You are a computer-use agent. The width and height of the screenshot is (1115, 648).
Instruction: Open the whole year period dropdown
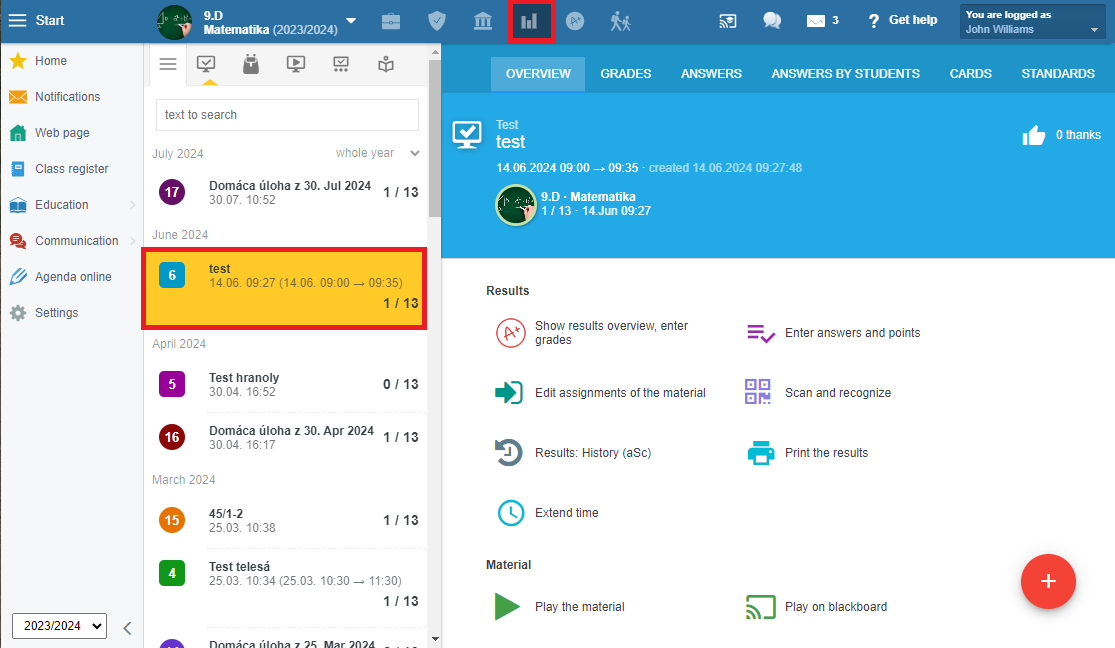[x=378, y=153]
